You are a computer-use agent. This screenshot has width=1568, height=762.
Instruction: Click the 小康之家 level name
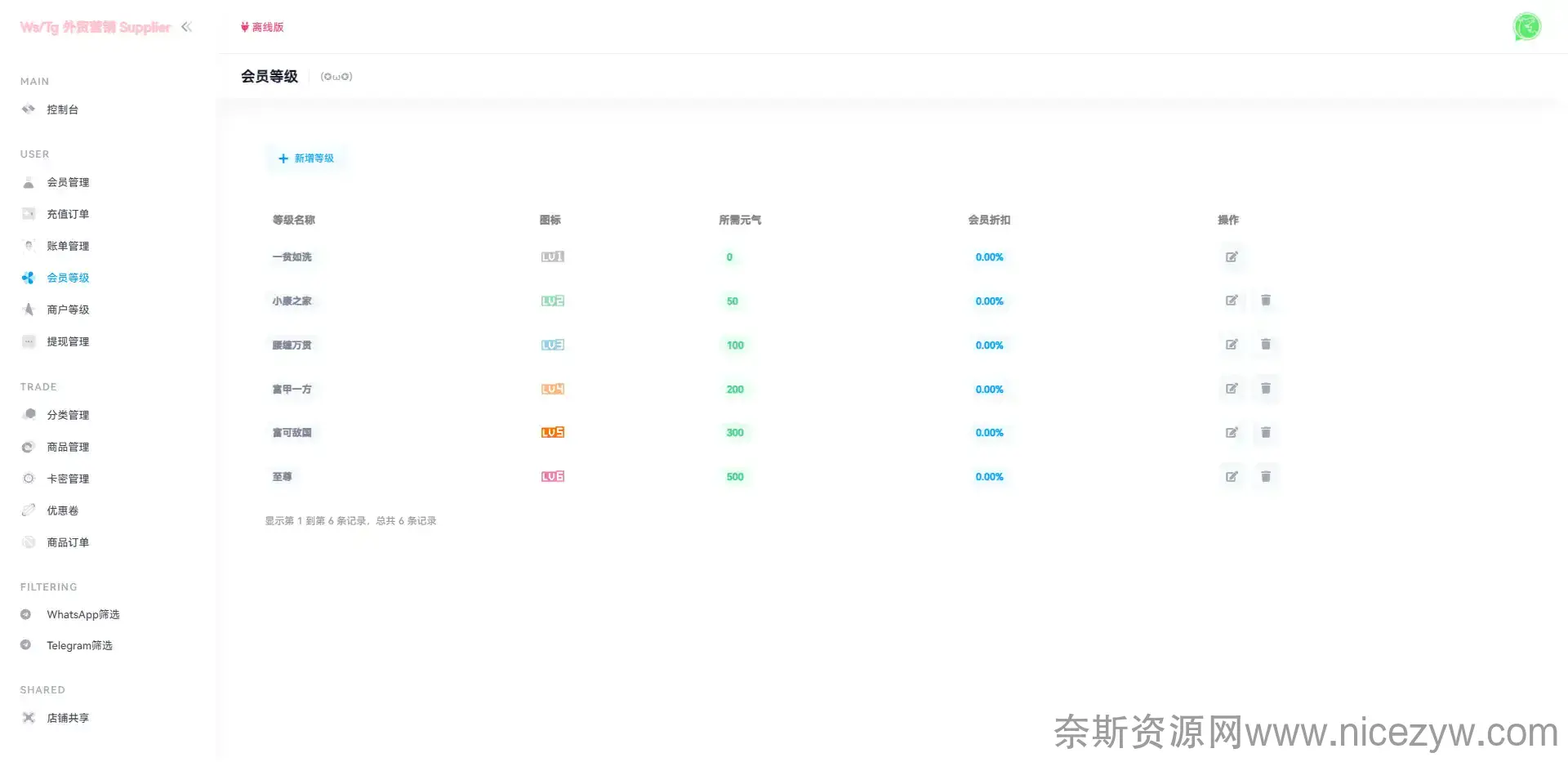292,301
